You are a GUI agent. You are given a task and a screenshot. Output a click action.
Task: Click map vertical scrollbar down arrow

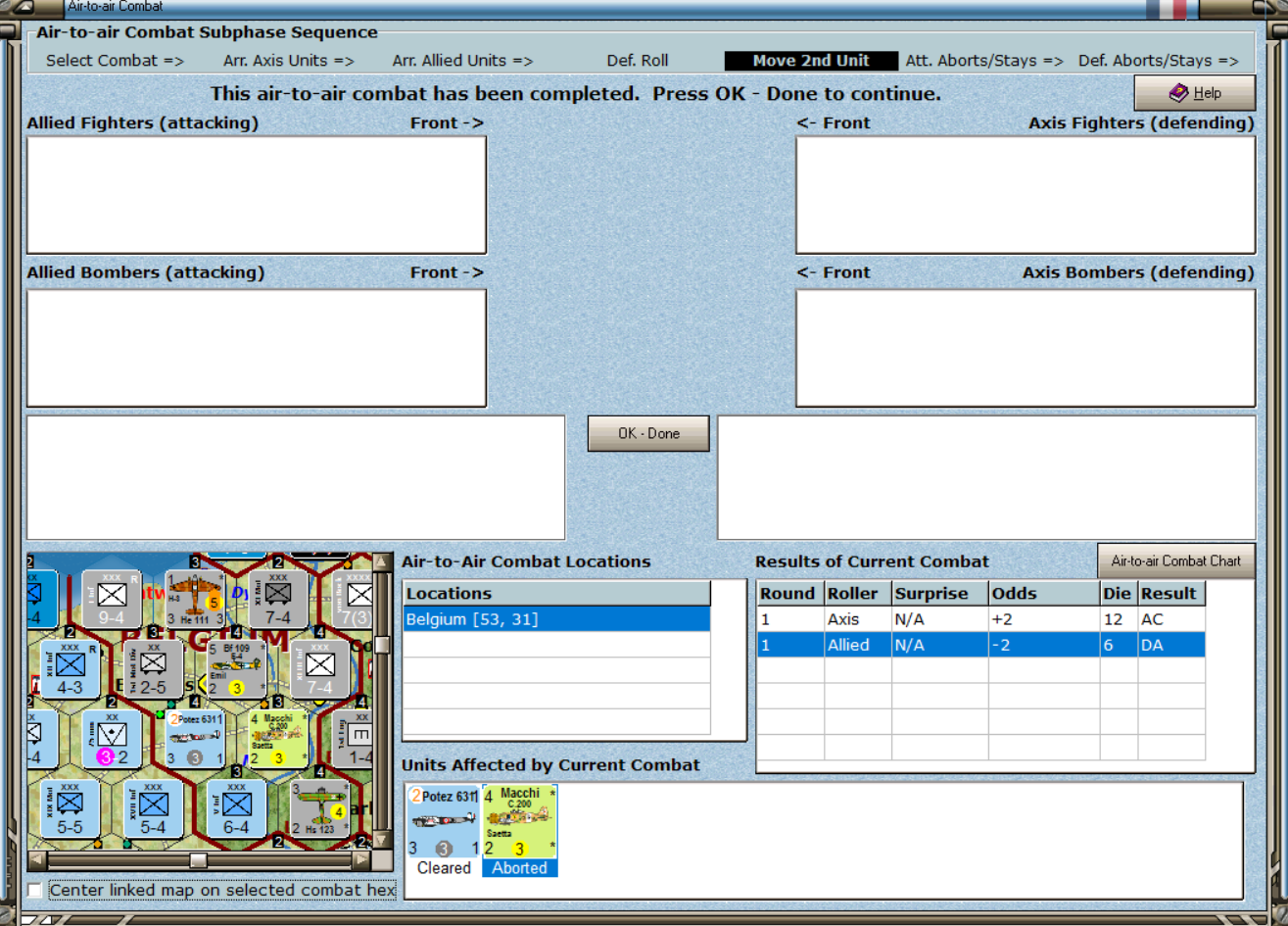382,840
